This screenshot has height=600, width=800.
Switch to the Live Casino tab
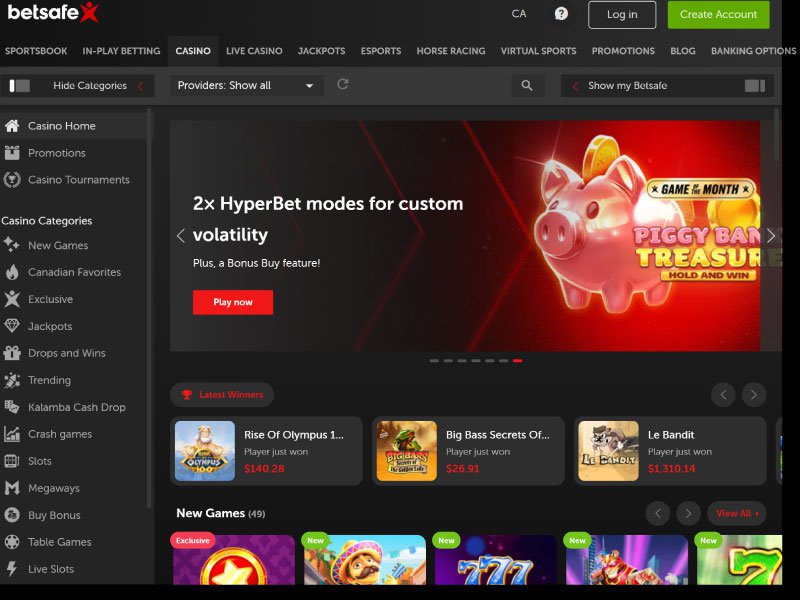pyautogui.click(x=254, y=51)
